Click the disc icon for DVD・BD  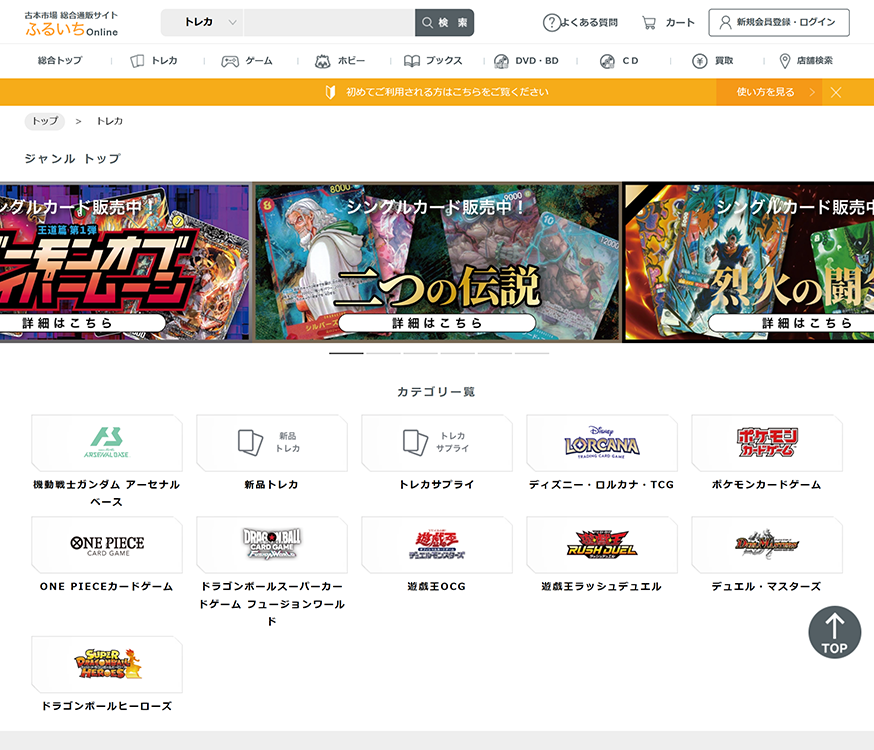[500, 61]
